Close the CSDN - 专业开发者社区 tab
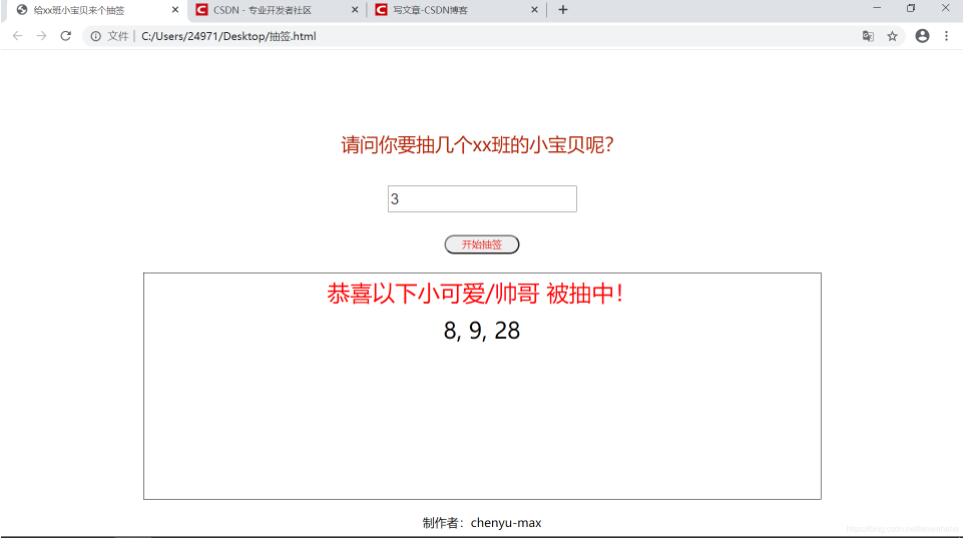970x552 pixels. (x=355, y=10)
